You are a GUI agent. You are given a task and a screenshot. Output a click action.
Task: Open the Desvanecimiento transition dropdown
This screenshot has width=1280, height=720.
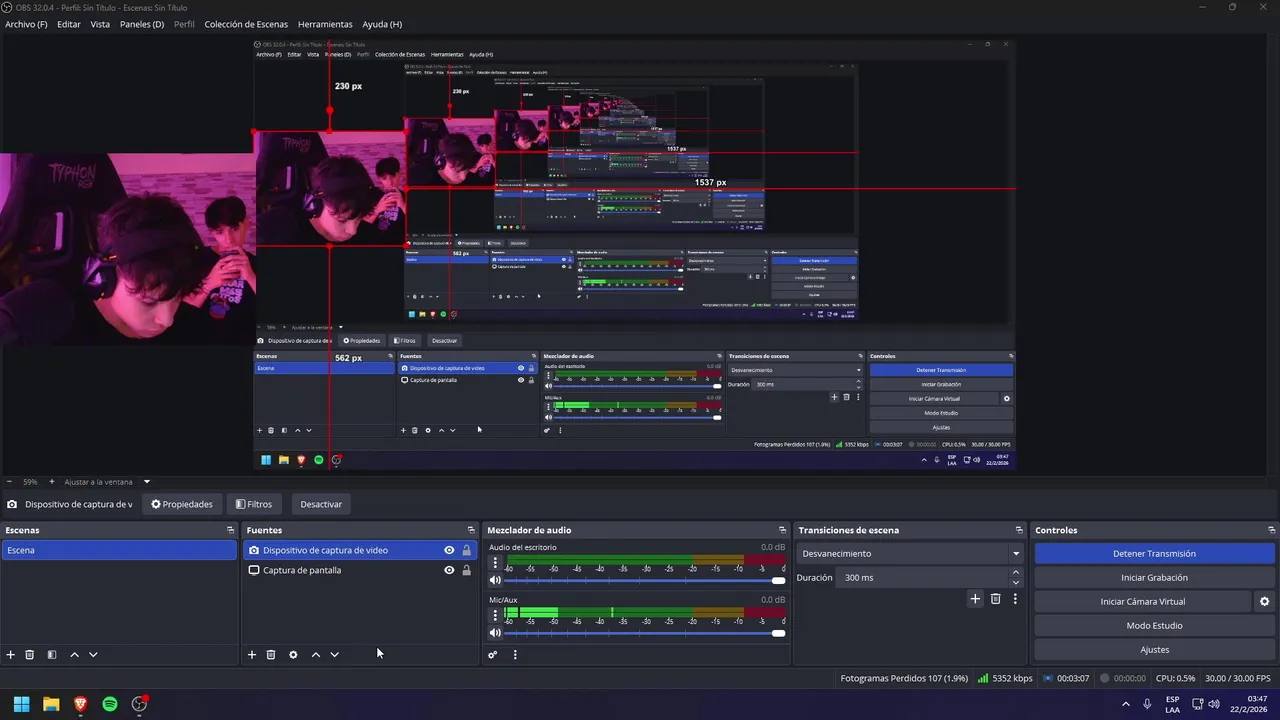[911, 554]
